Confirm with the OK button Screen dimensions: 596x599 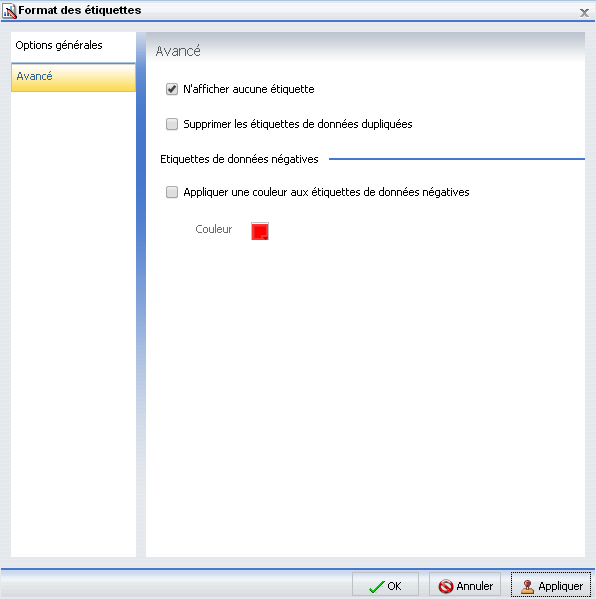385,585
